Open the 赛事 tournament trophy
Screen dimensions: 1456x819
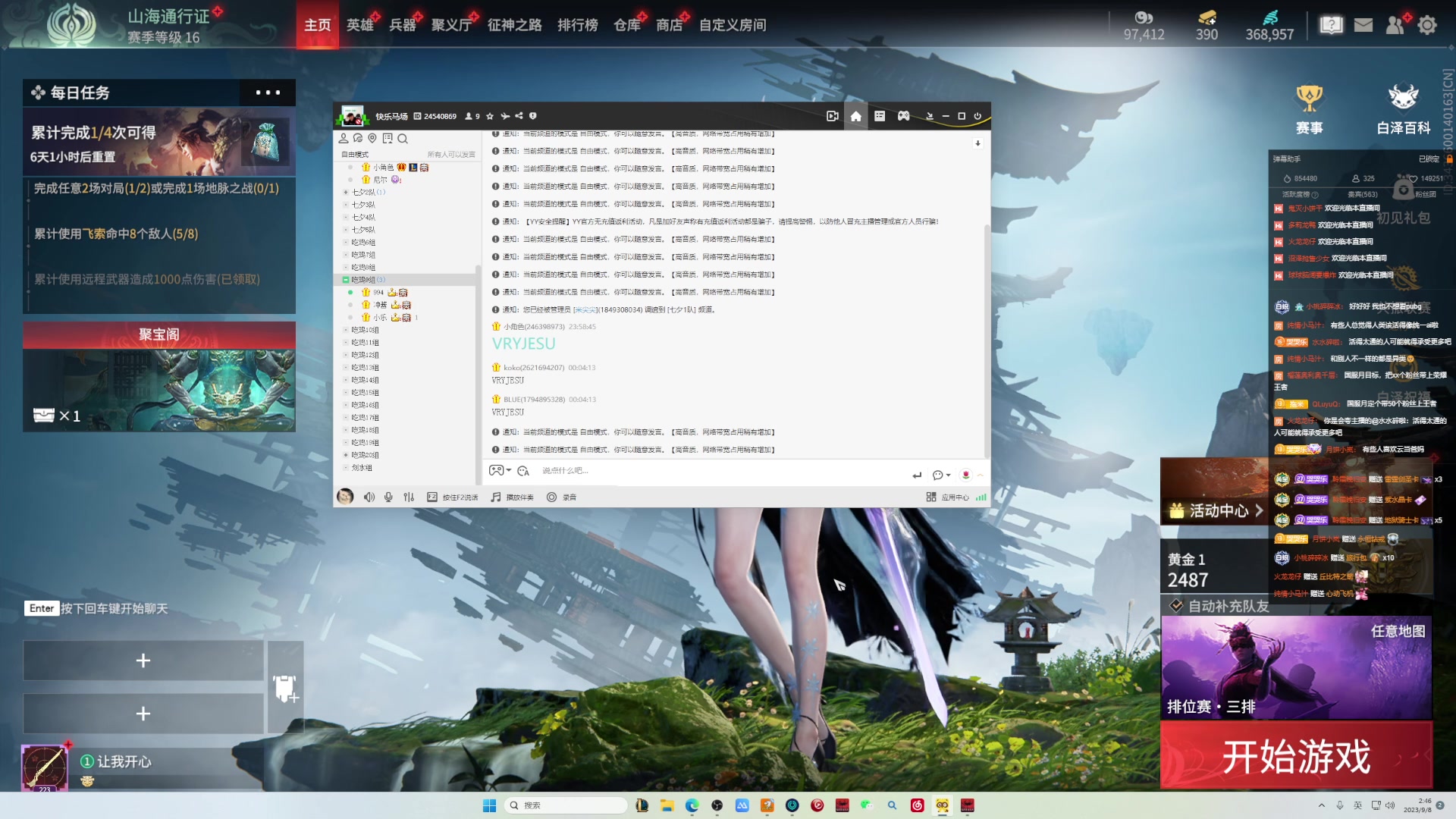click(1309, 109)
